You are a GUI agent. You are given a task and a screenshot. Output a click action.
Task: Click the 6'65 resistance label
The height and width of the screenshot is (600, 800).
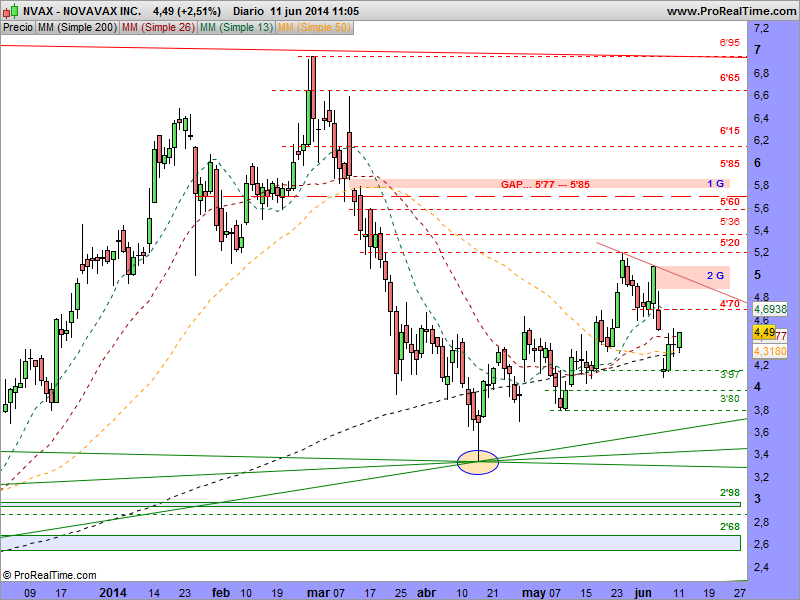point(730,78)
